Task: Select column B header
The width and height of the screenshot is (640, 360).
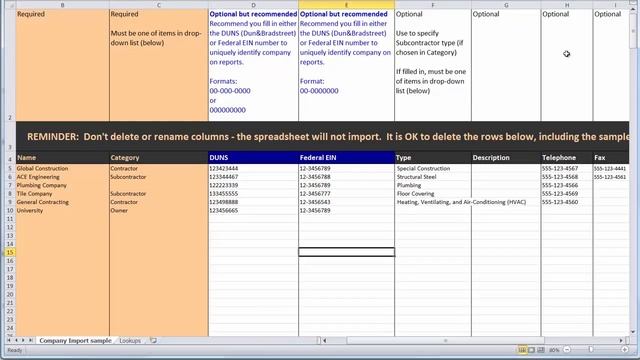Action: 62,5
